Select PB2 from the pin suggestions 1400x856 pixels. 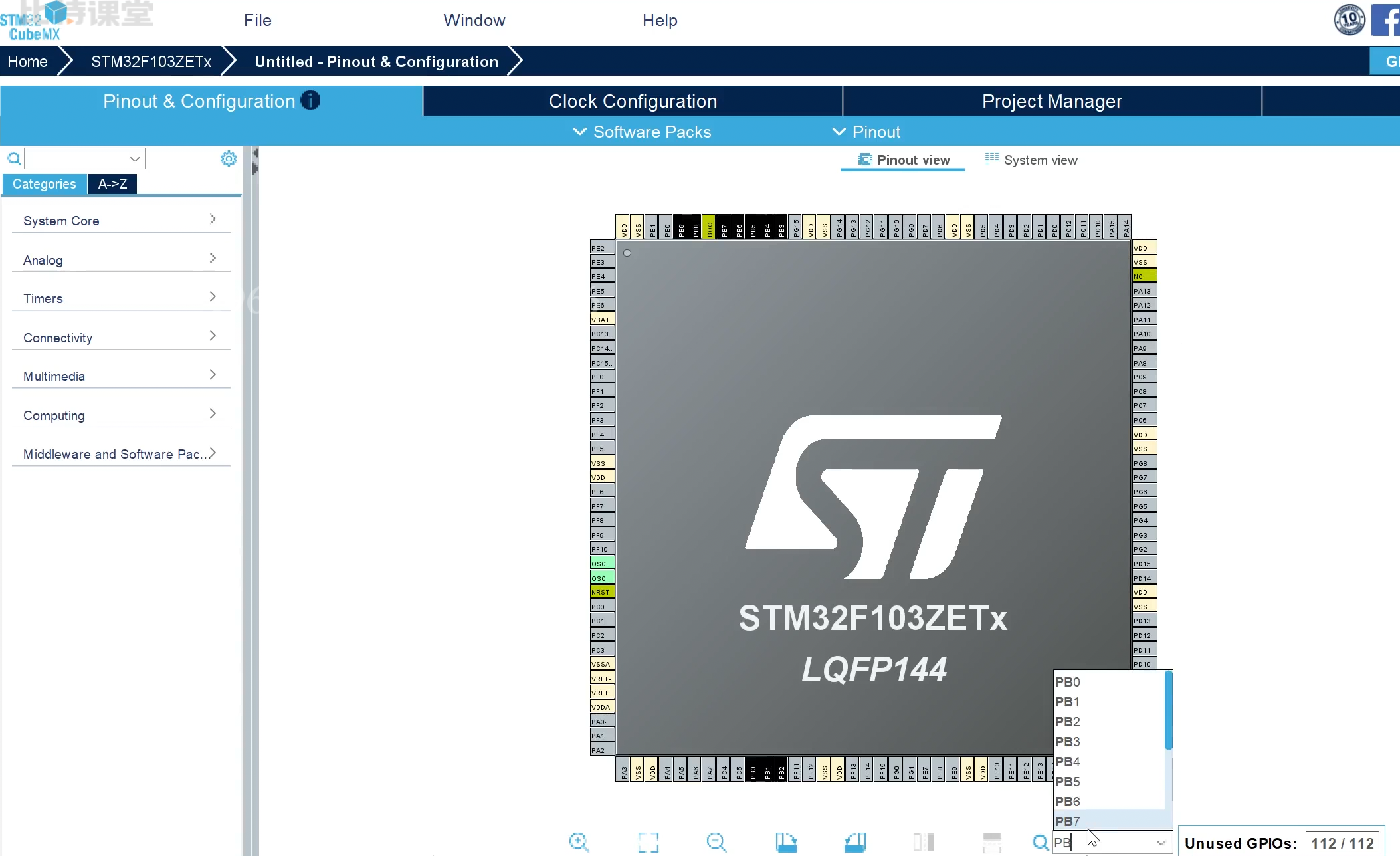coord(1110,722)
